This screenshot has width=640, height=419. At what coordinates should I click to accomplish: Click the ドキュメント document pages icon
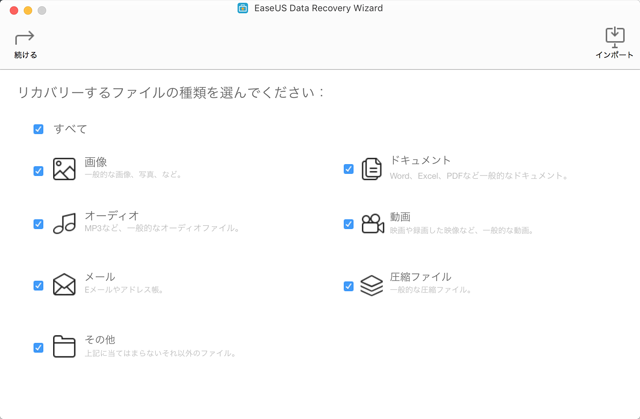(x=371, y=169)
